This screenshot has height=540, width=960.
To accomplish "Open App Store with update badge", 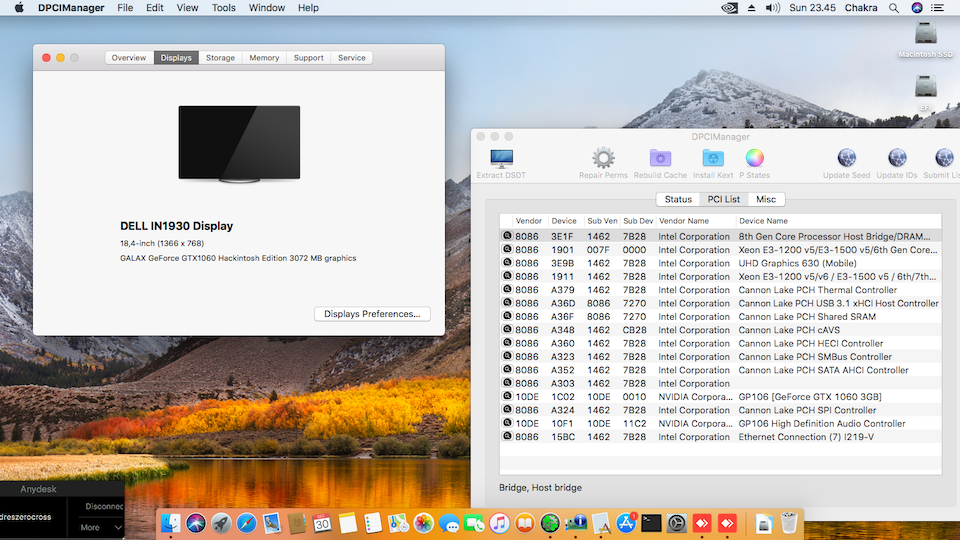I will (x=626, y=523).
